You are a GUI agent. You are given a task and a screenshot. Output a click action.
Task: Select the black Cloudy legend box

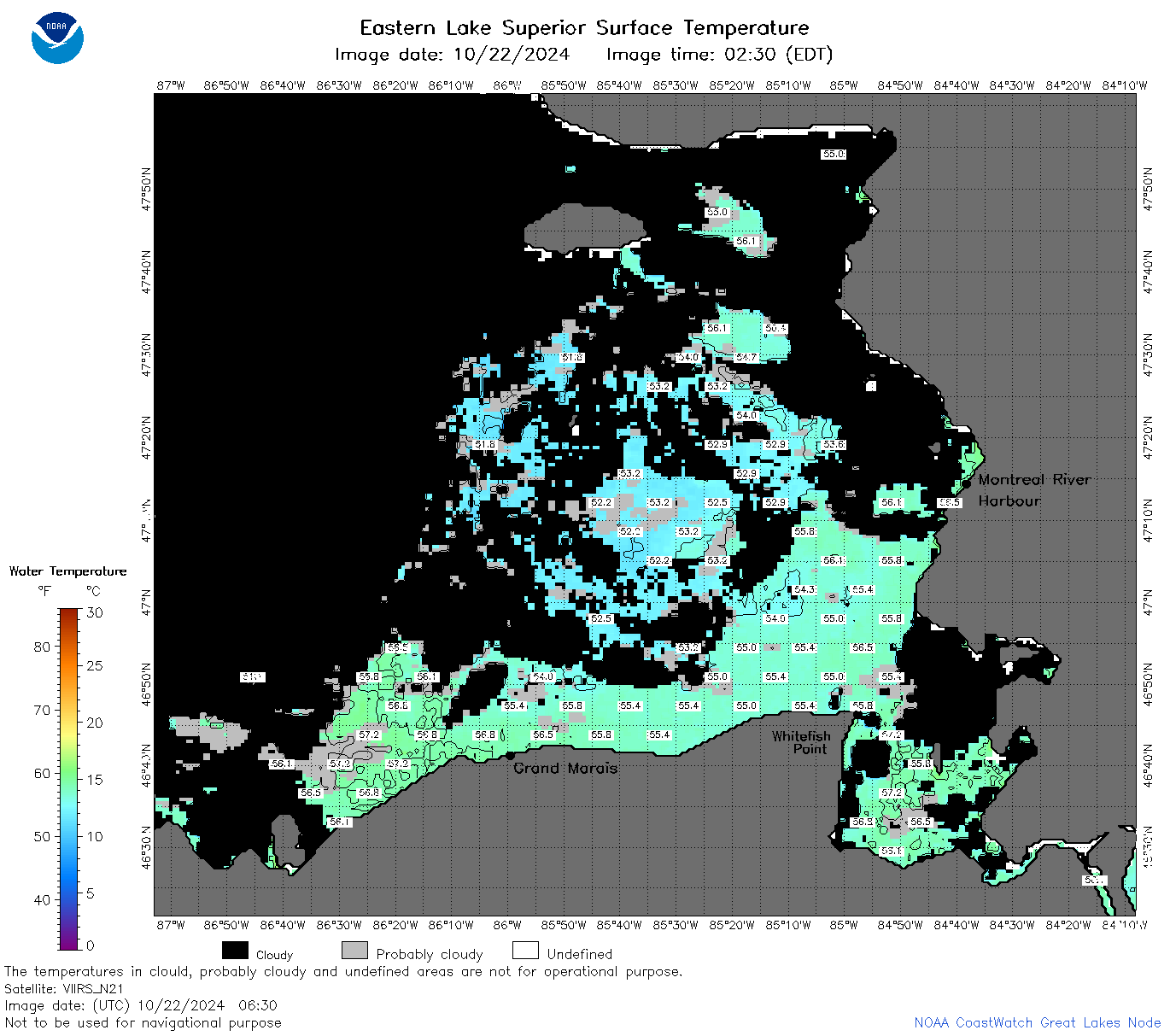point(235,951)
